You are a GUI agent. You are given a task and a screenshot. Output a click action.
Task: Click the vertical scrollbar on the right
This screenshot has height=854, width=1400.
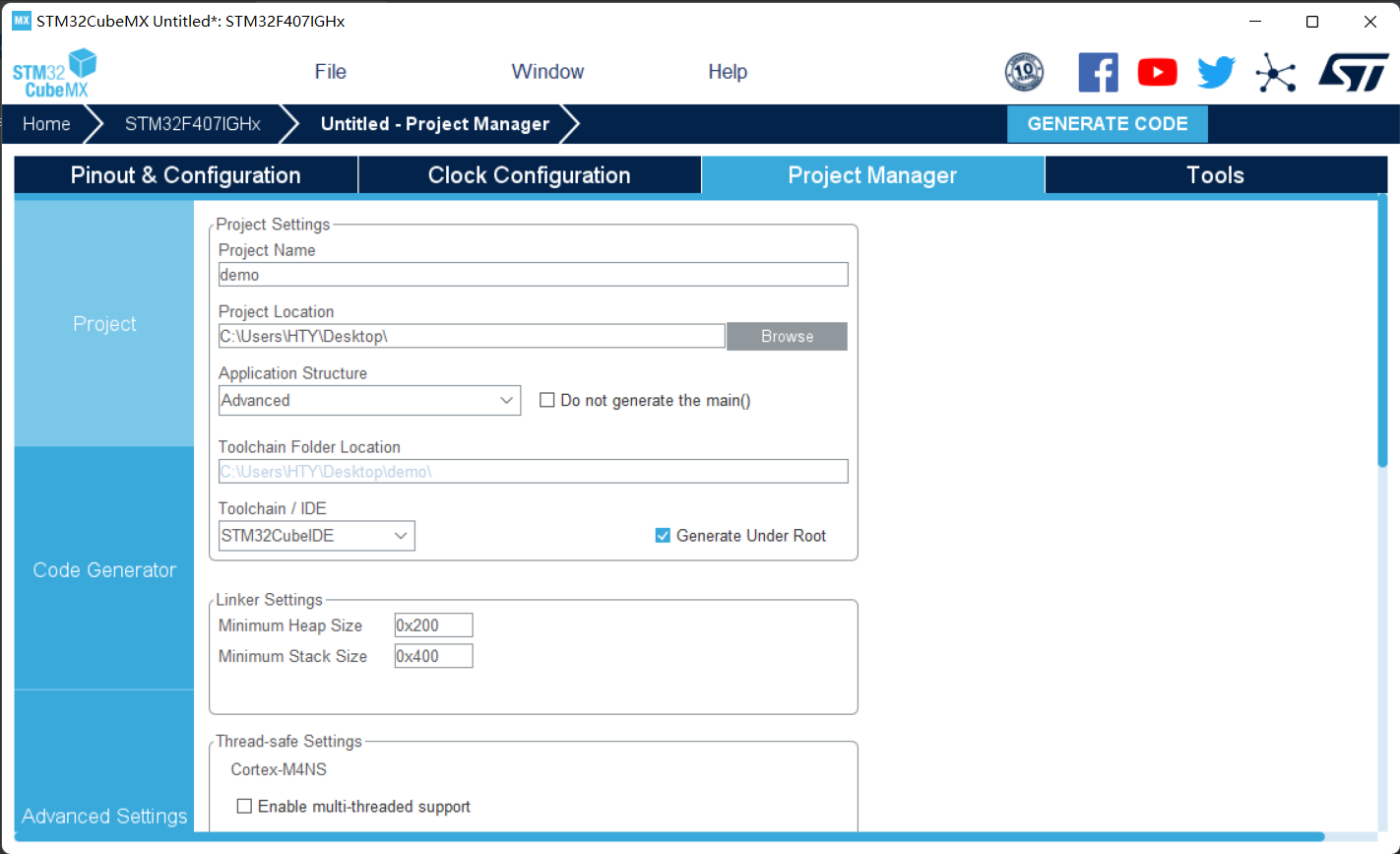(1382, 331)
